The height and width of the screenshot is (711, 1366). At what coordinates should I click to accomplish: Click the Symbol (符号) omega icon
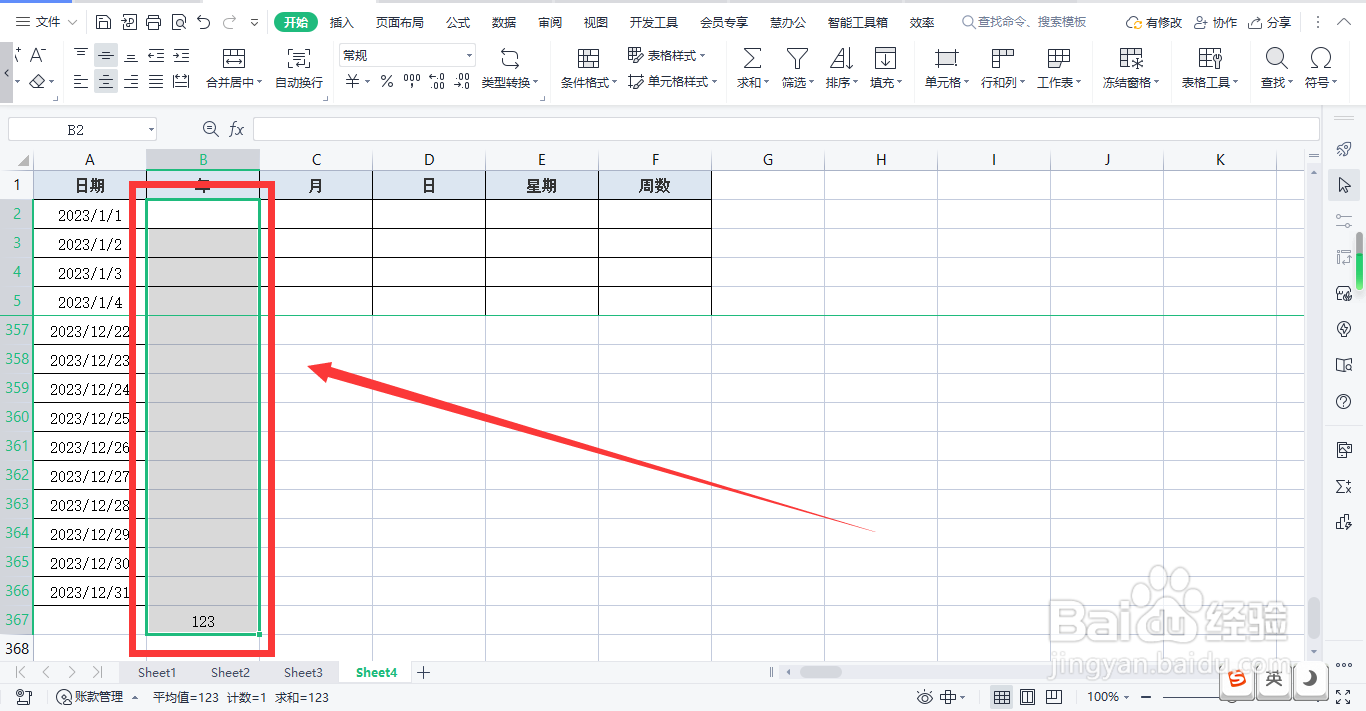(x=1321, y=58)
